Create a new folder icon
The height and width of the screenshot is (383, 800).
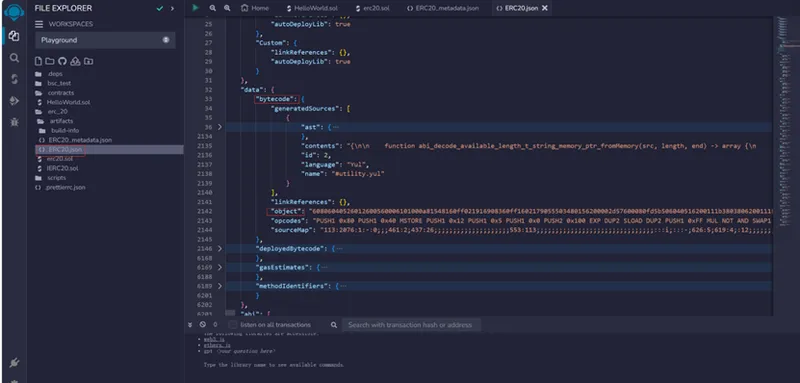[49, 61]
